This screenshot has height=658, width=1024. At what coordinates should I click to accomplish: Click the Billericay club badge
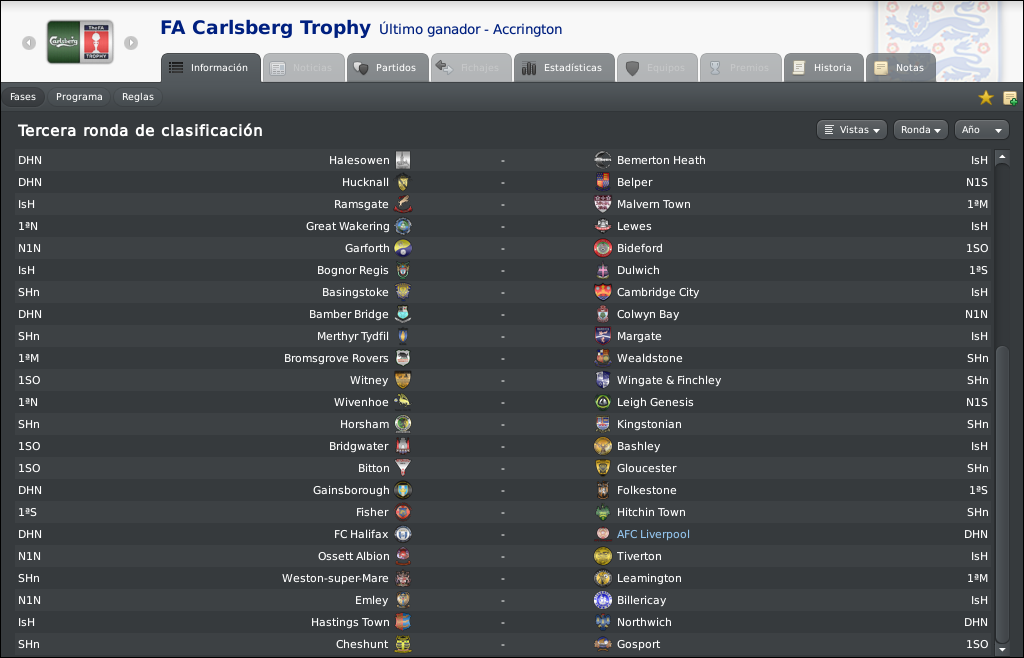603,600
